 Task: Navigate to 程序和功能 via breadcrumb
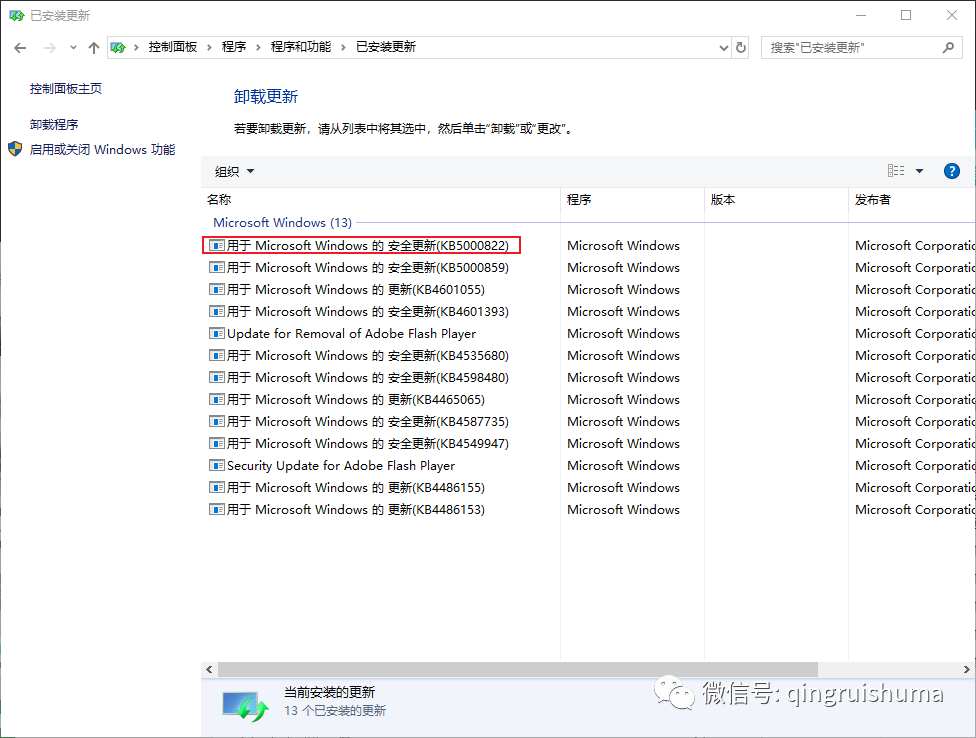pos(301,47)
